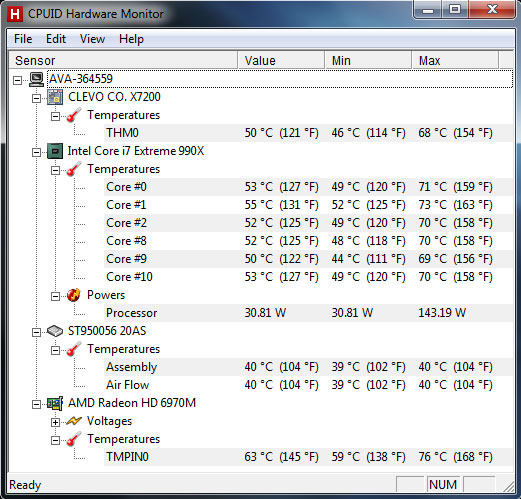Viewport: 521px width, 499px height.
Task: Click the Ready status bar text
Action: tap(25, 485)
